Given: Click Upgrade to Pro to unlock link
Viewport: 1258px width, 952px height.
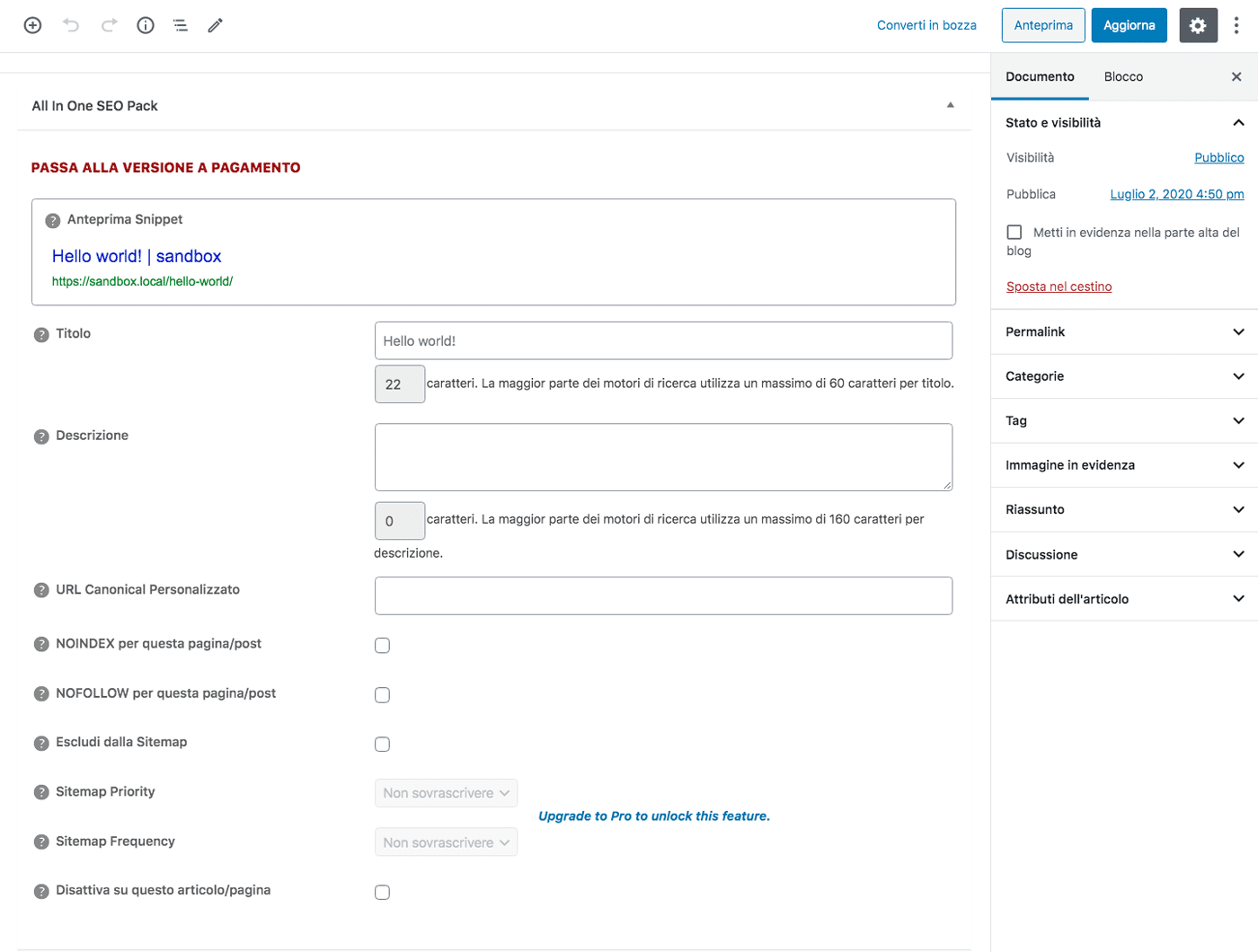Looking at the screenshot, I should pos(654,816).
